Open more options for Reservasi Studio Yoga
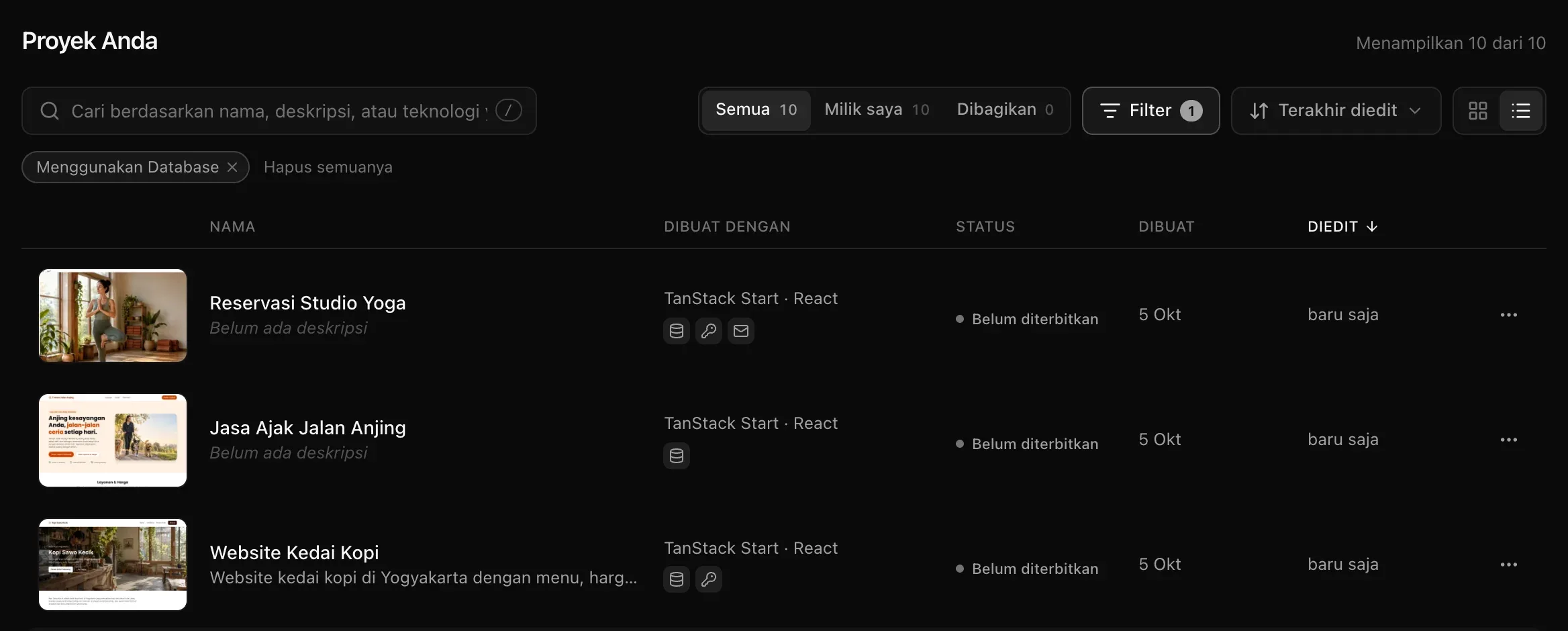This screenshot has width=1568, height=631. 1509,315
